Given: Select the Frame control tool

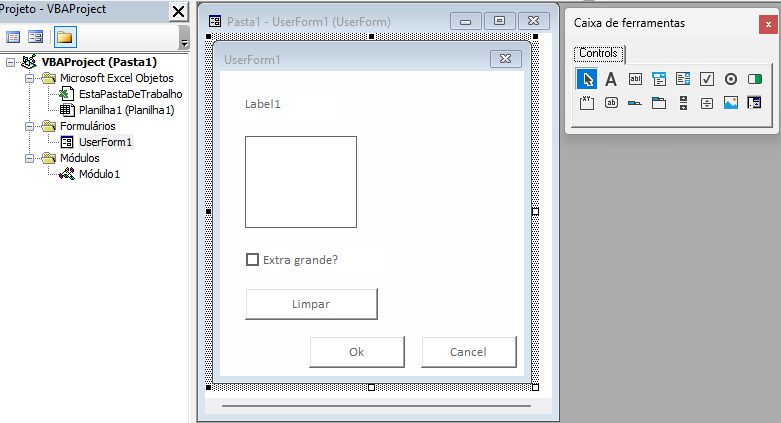Looking at the screenshot, I should (x=587, y=103).
